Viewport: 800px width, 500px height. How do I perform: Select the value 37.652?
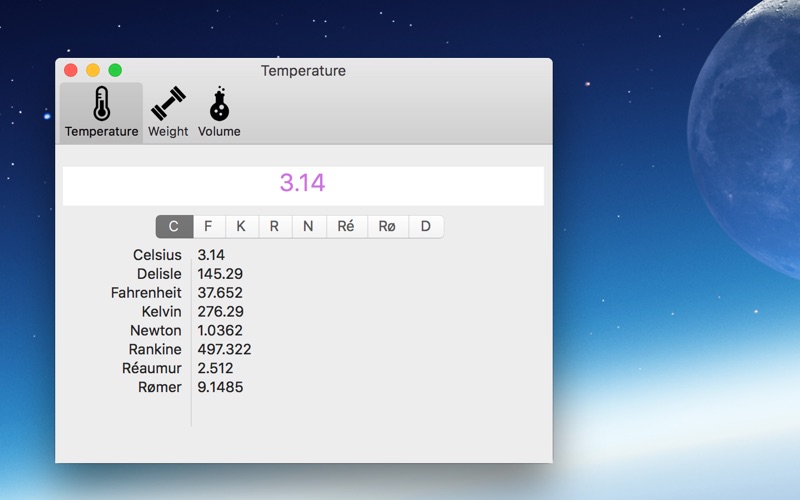coord(220,292)
